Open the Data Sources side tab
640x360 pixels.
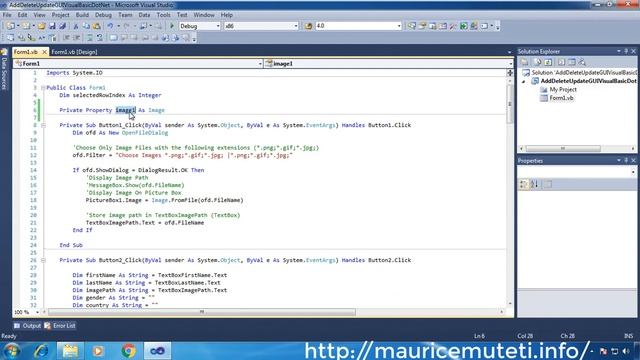coord(4,69)
